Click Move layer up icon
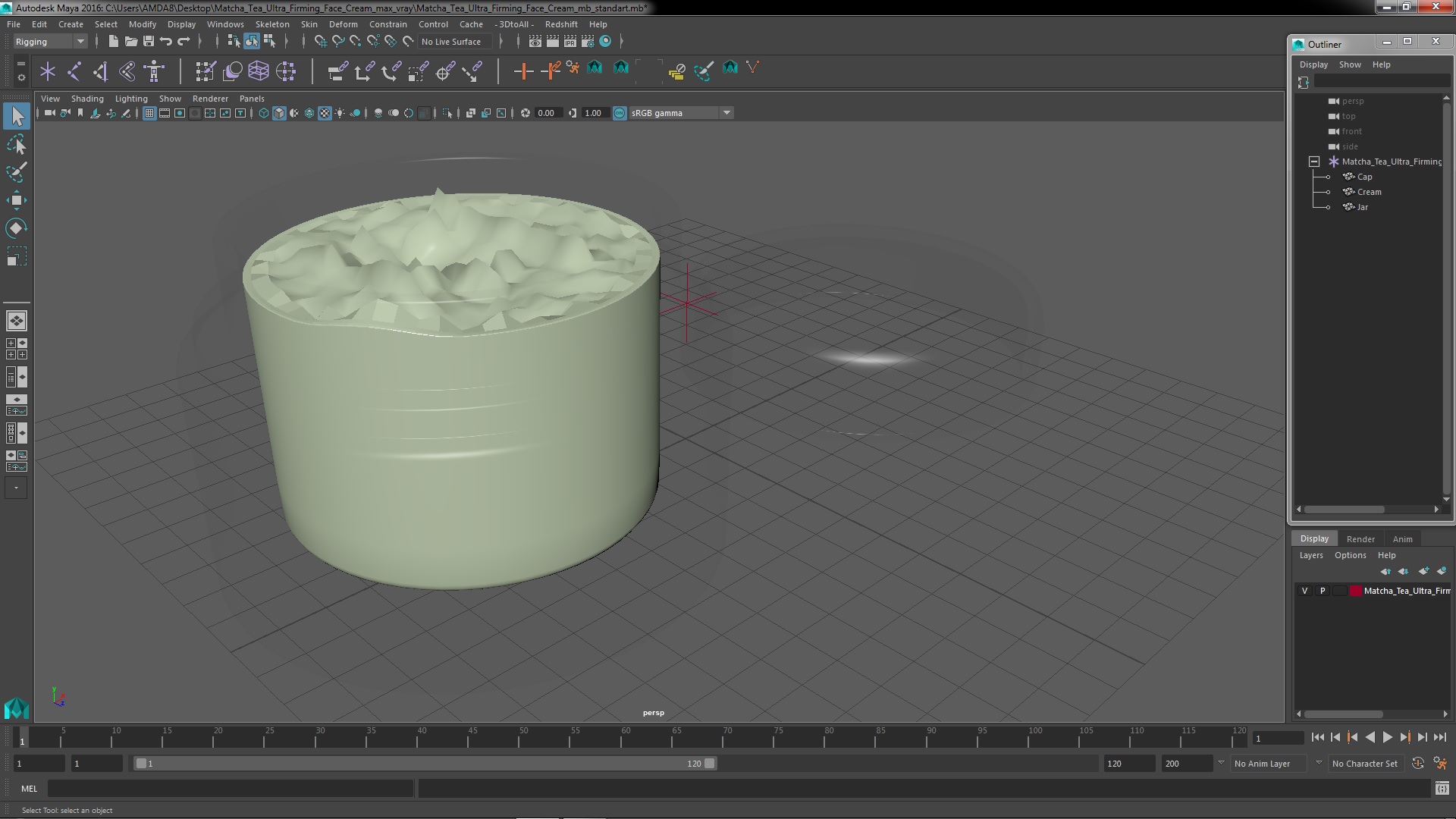The height and width of the screenshot is (819, 1456). coord(1385,571)
